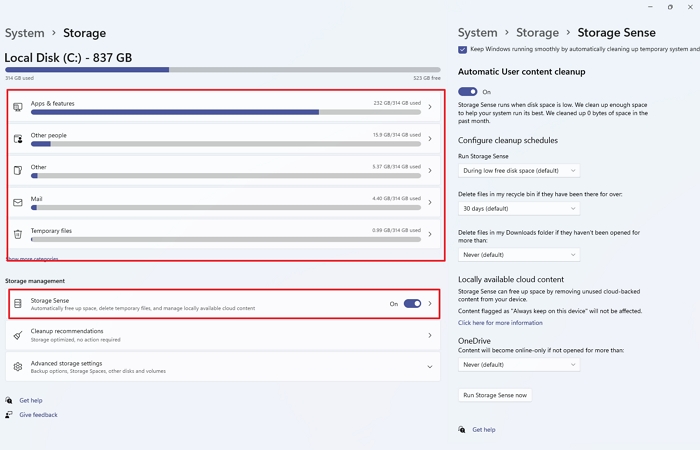Click the Mail usage bar
Viewport: 700px width, 450px height.
226,208
